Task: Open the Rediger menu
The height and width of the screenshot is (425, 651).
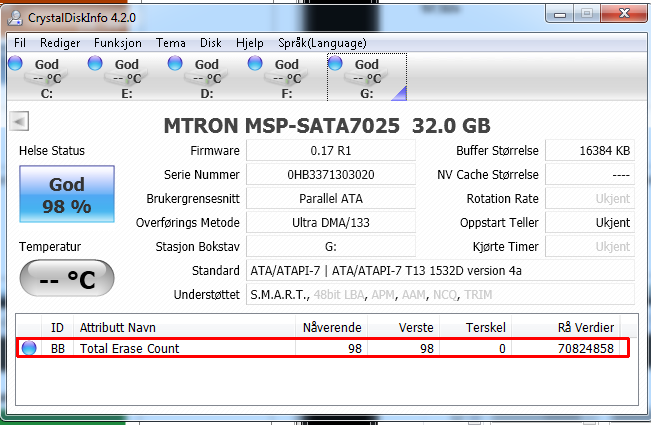Action: click(60, 43)
